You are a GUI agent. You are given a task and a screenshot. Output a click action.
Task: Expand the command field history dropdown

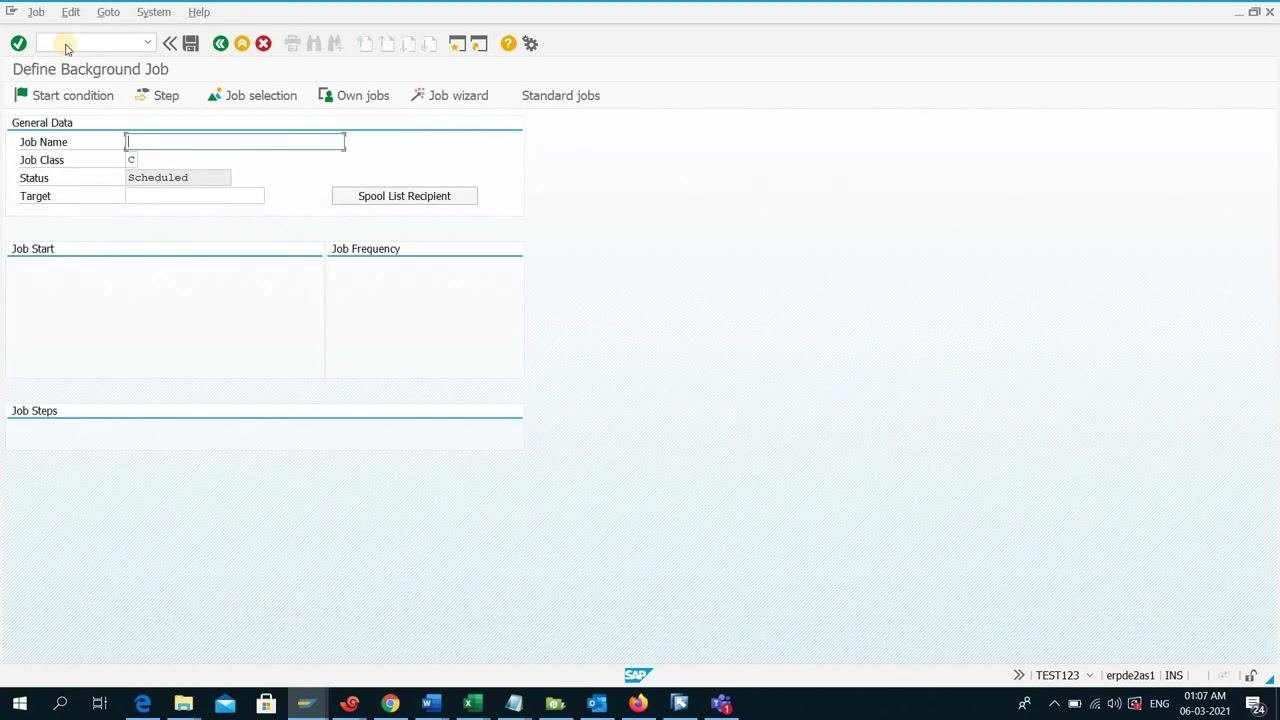click(148, 43)
